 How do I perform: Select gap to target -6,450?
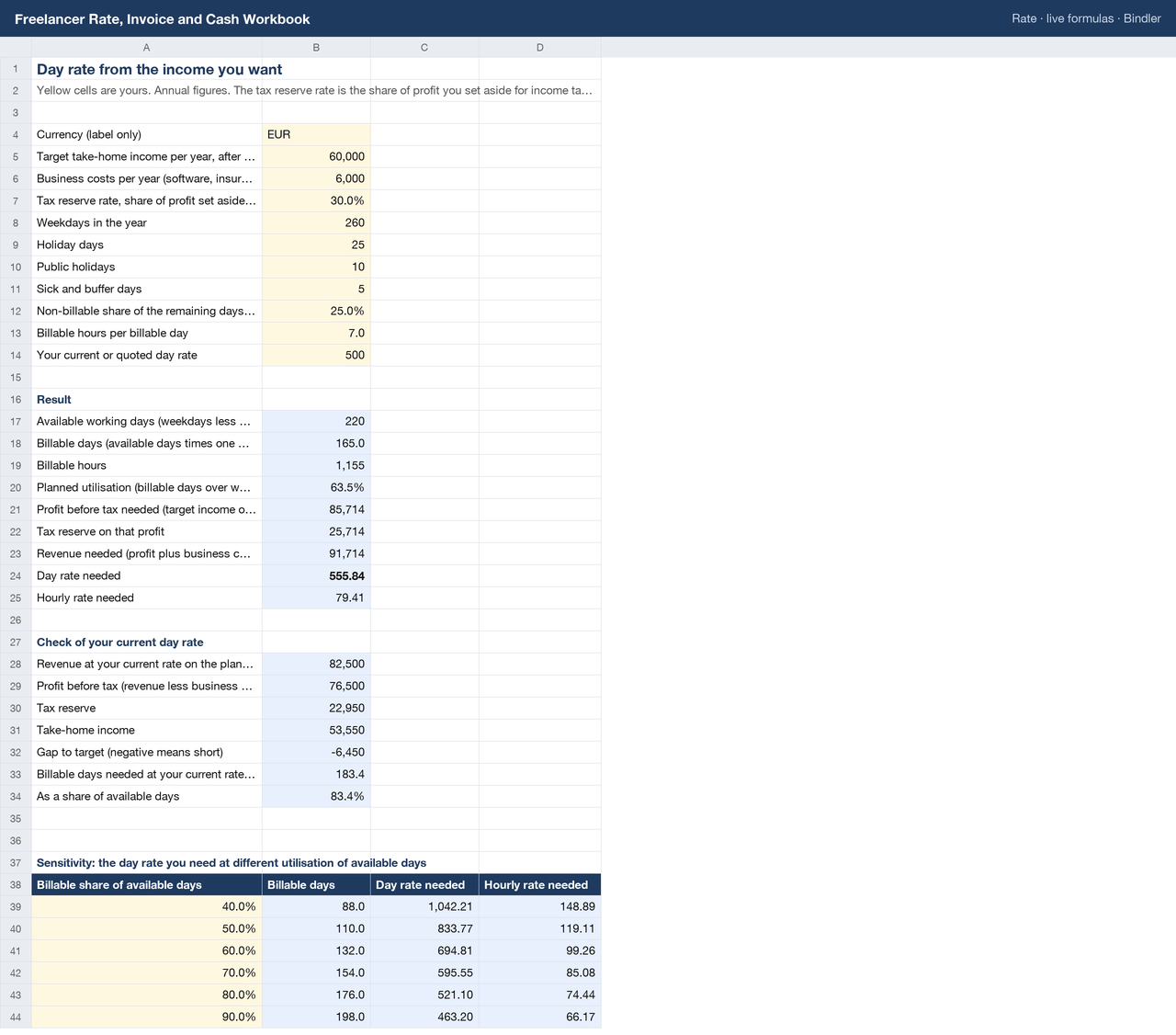tap(316, 752)
